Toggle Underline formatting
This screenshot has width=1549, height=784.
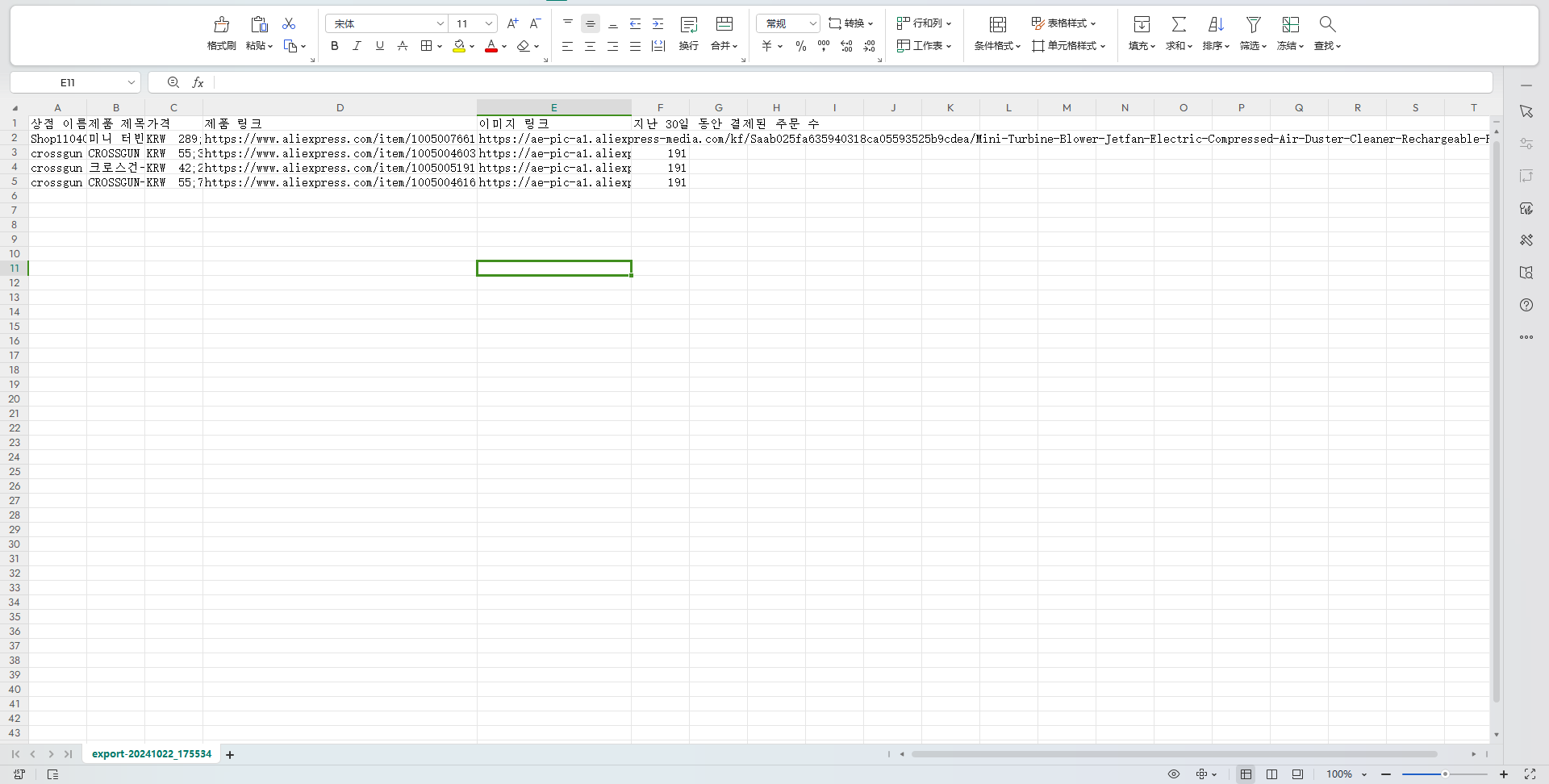[379, 46]
